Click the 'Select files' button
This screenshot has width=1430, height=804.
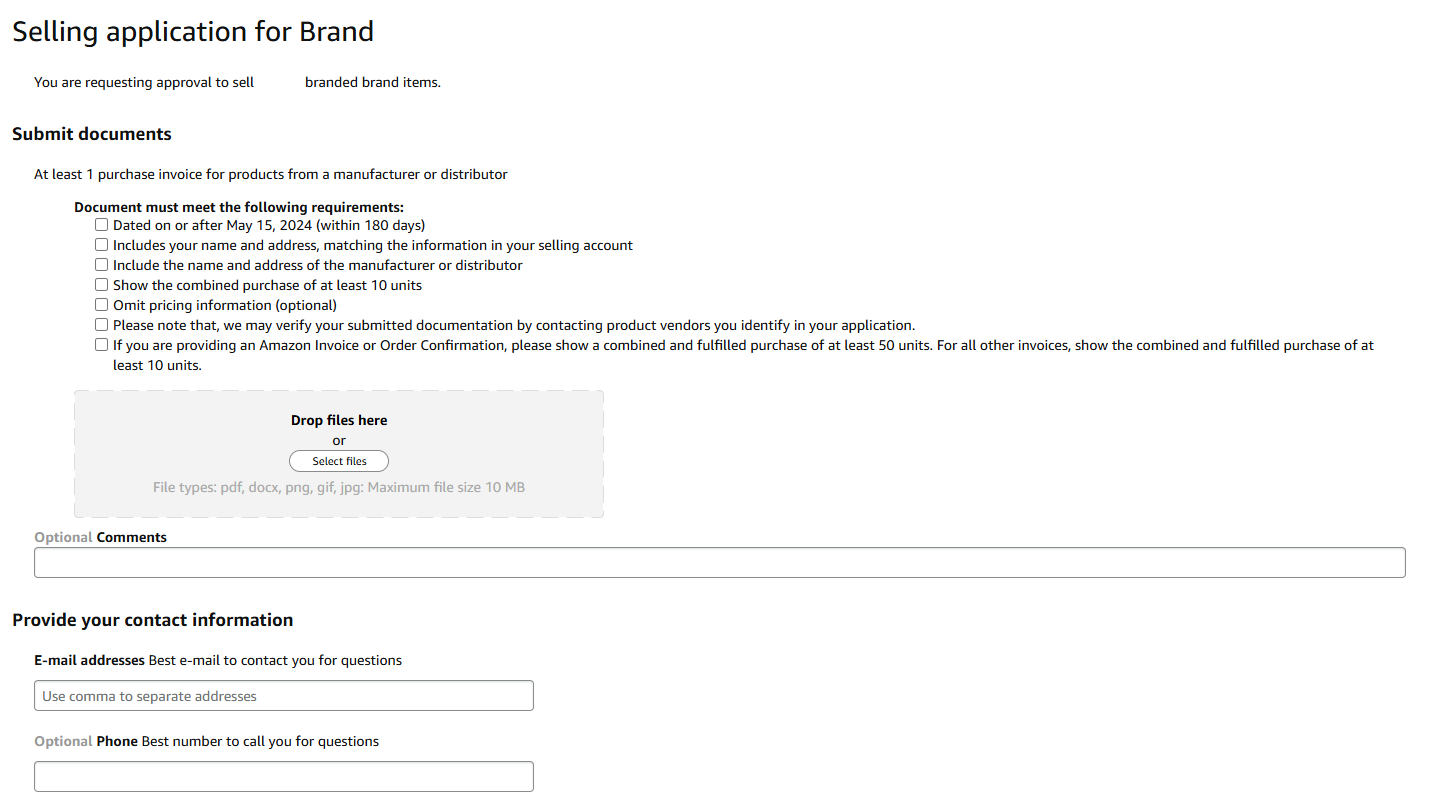[x=339, y=461]
